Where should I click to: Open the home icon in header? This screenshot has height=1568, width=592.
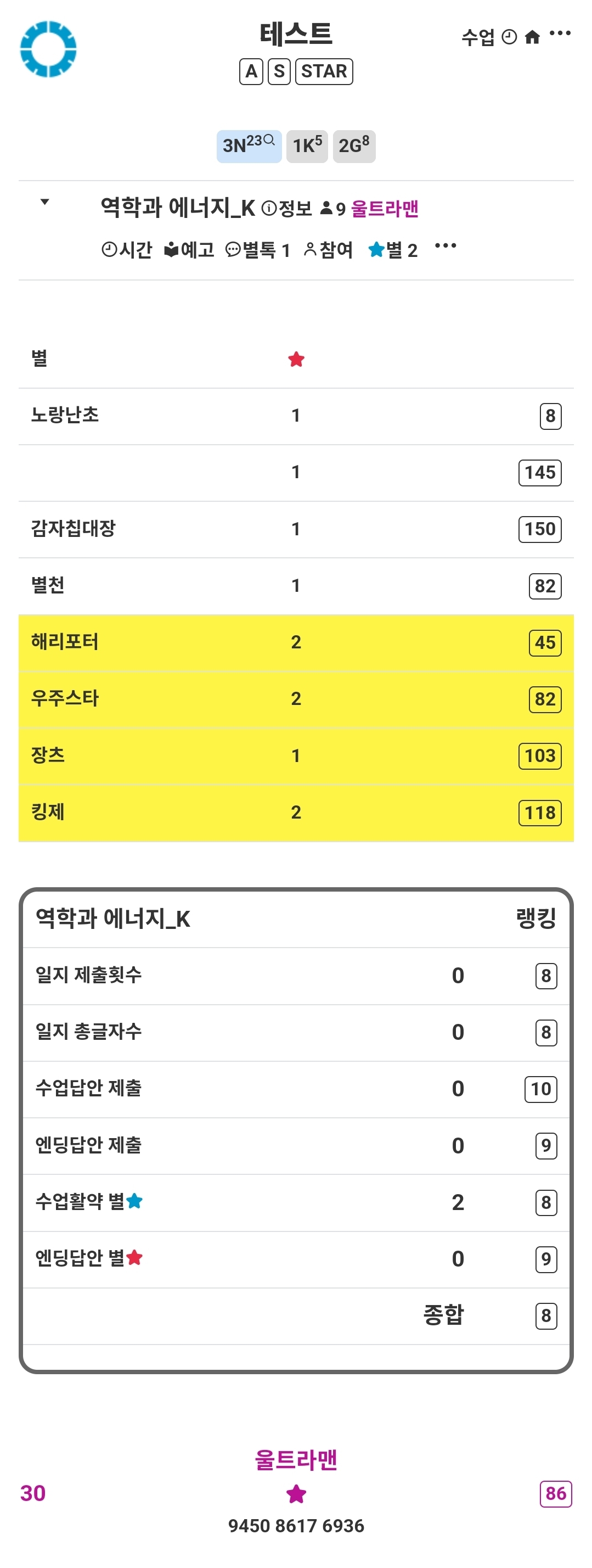(532, 38)
